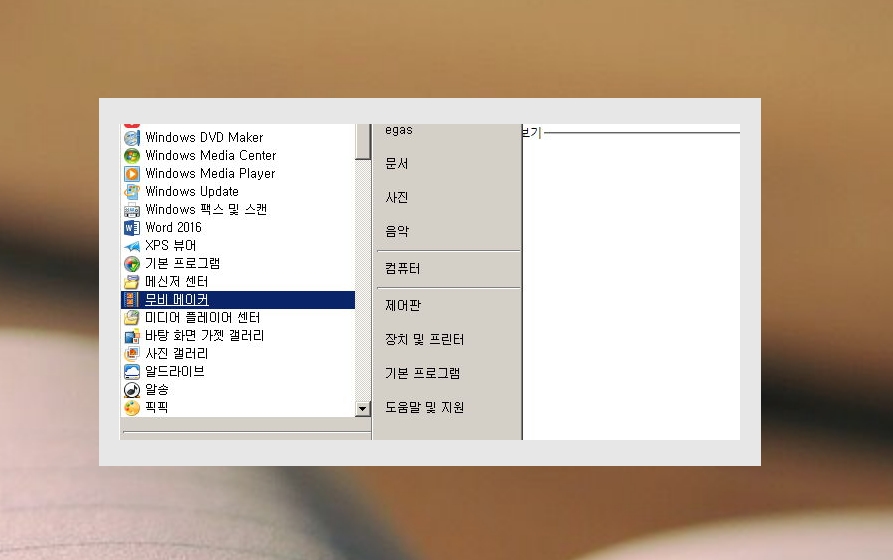Open 컴퓨터 in the right pane

point(403,268)
